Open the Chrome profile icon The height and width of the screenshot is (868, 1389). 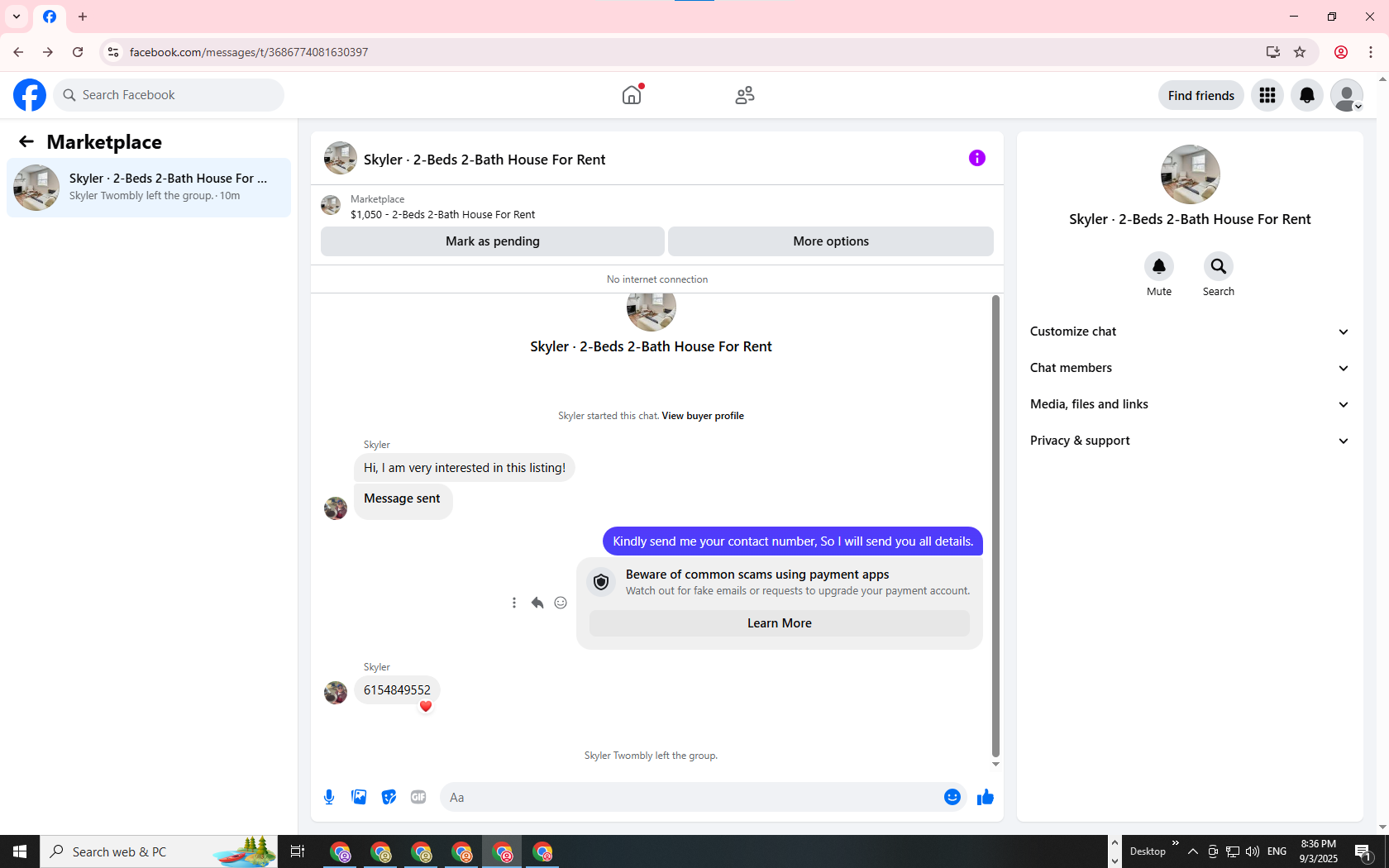click(1341, 52)
